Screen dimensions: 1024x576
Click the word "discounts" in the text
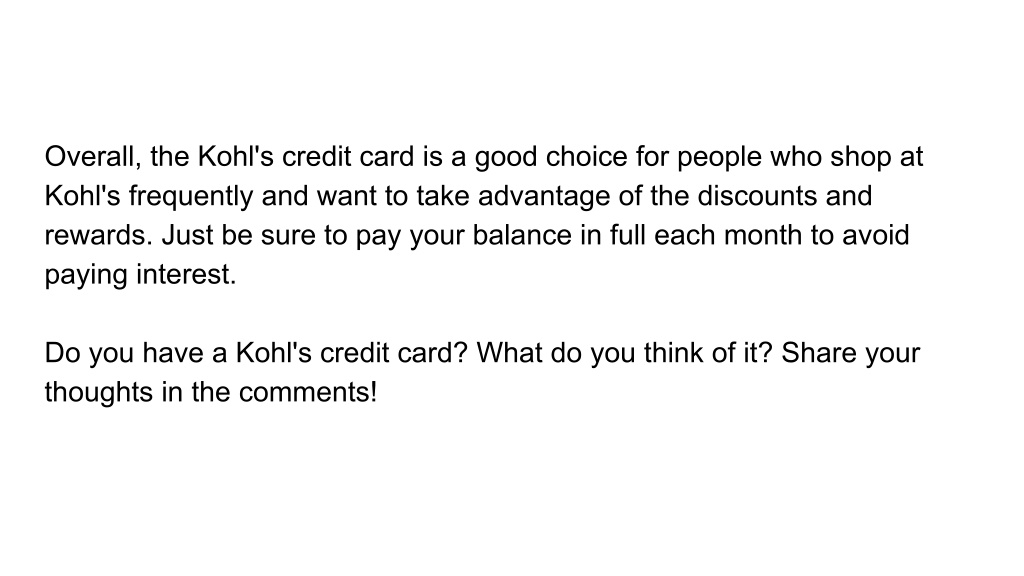tap(758, 196)
